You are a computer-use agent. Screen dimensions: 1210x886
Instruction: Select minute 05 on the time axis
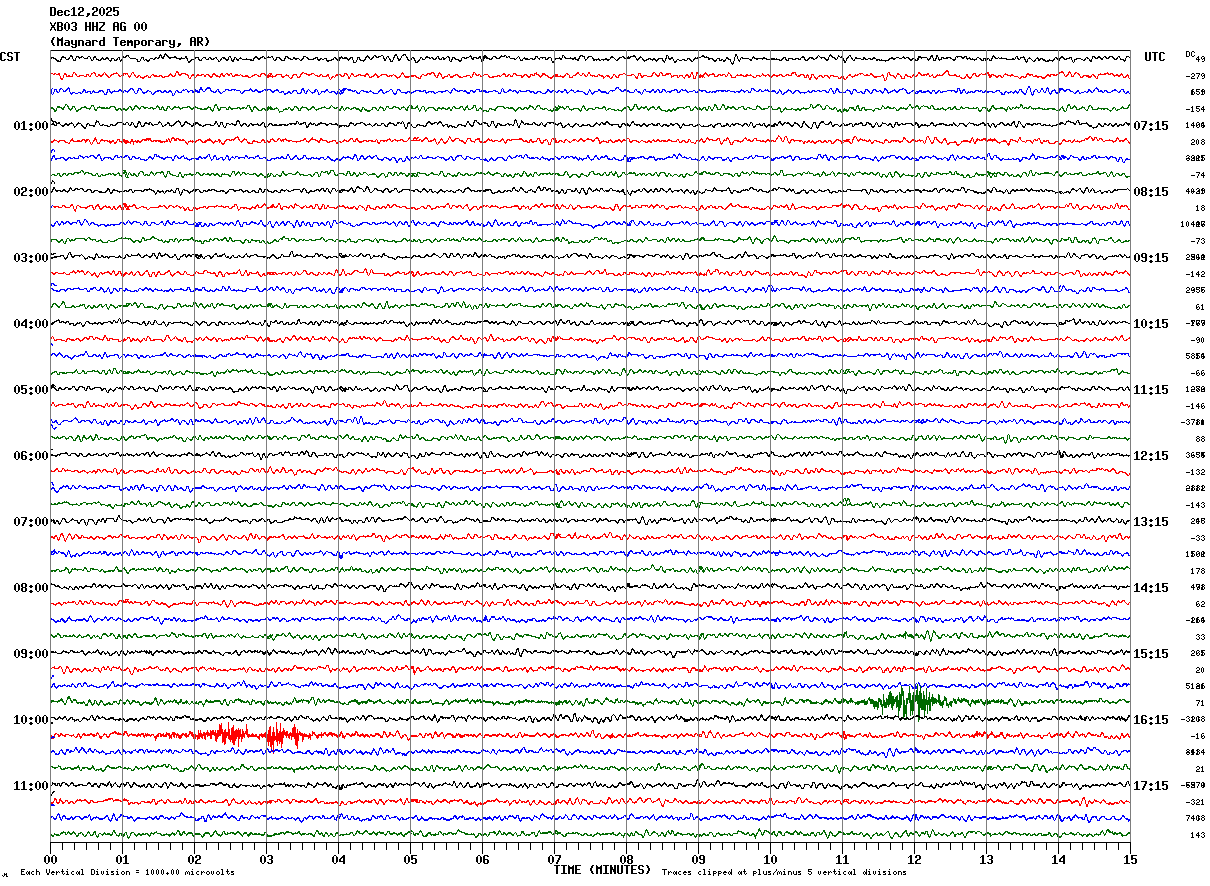pyautogui.click(x=410, y=859)
